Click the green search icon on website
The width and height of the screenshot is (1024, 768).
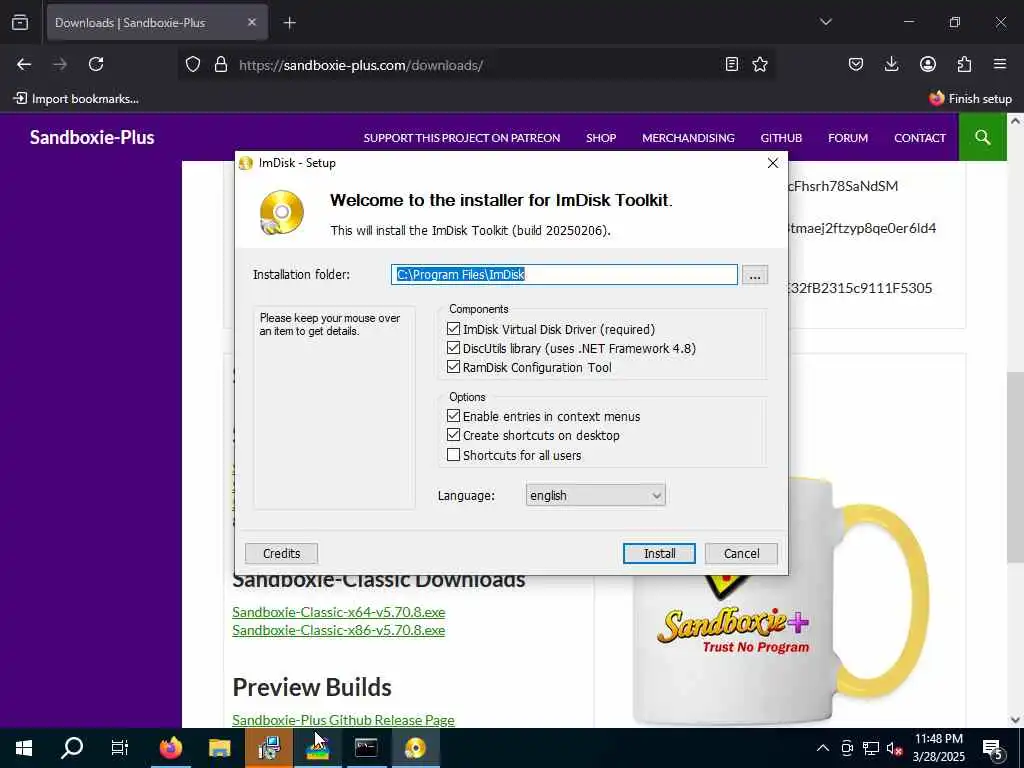click(x=982, y=137)
